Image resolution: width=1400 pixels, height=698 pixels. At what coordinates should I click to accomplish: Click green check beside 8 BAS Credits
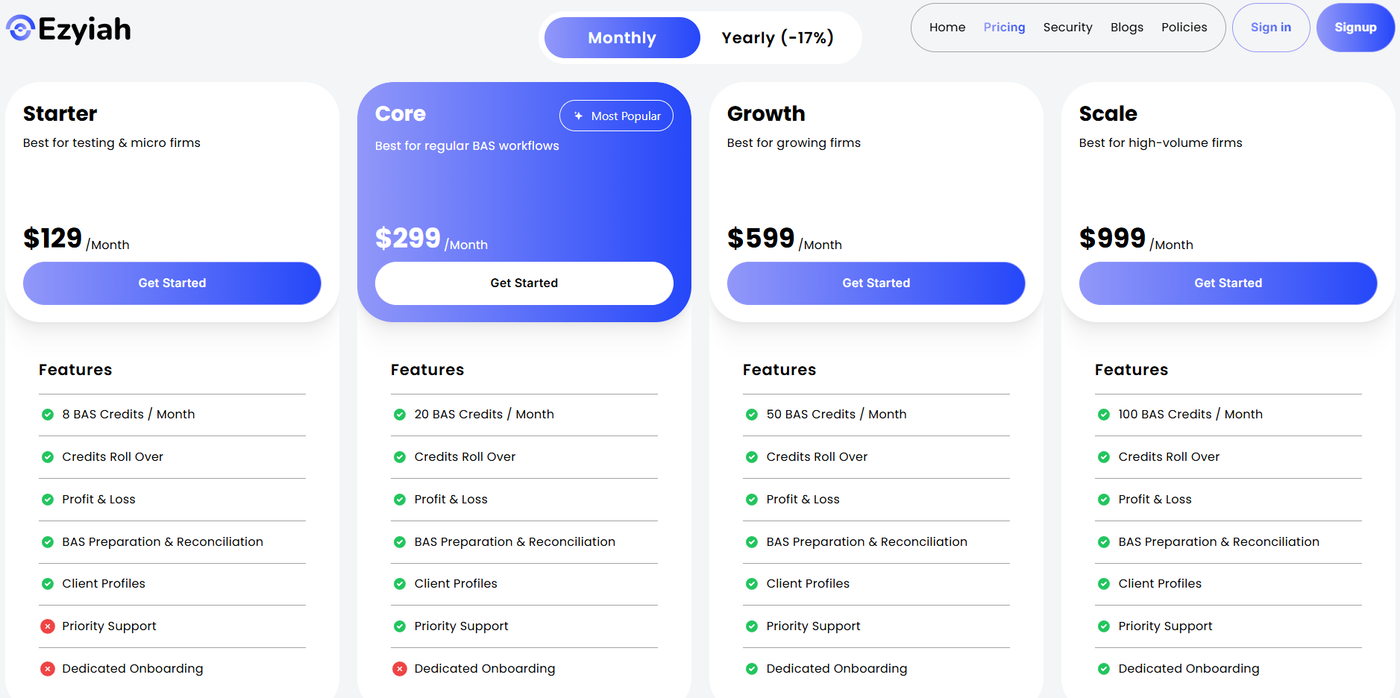tap(47, 414)
